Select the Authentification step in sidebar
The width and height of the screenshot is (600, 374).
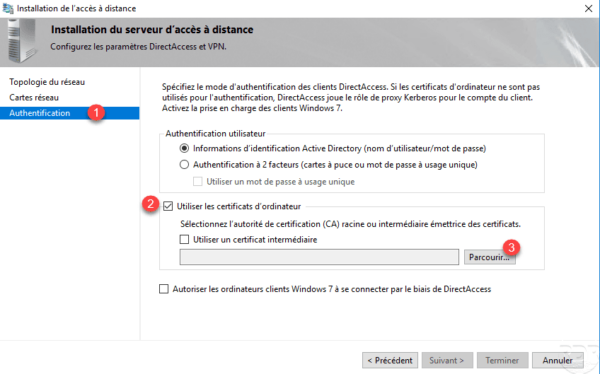[69, 113]
